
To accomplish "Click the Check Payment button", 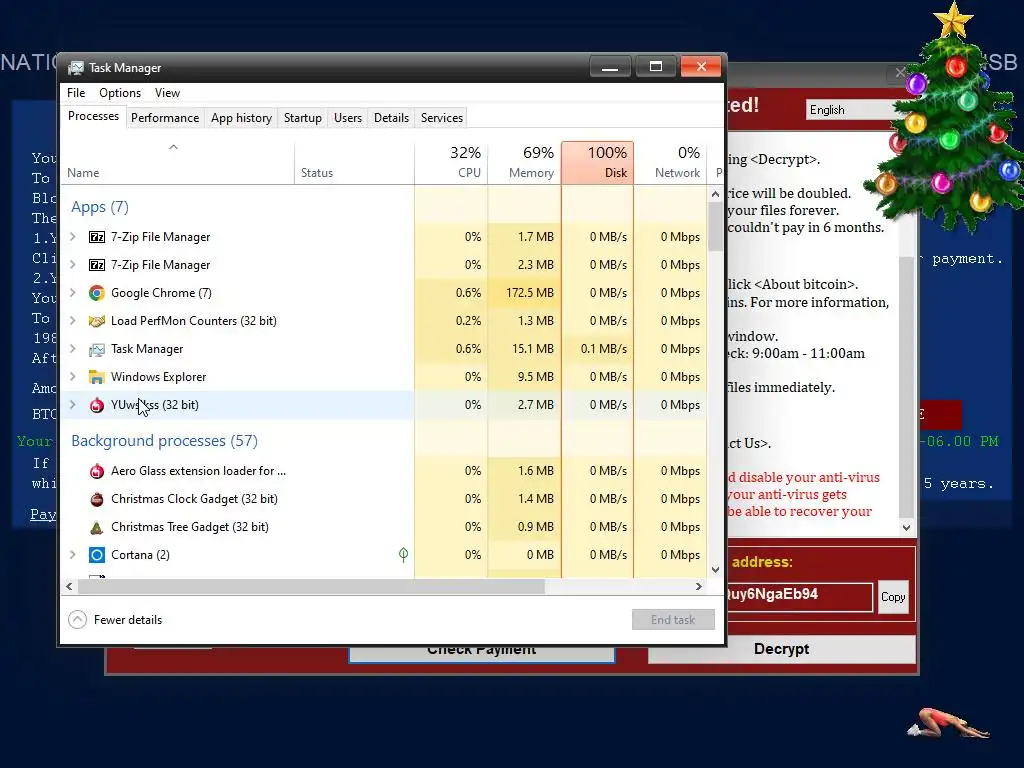I will point(481,652).
